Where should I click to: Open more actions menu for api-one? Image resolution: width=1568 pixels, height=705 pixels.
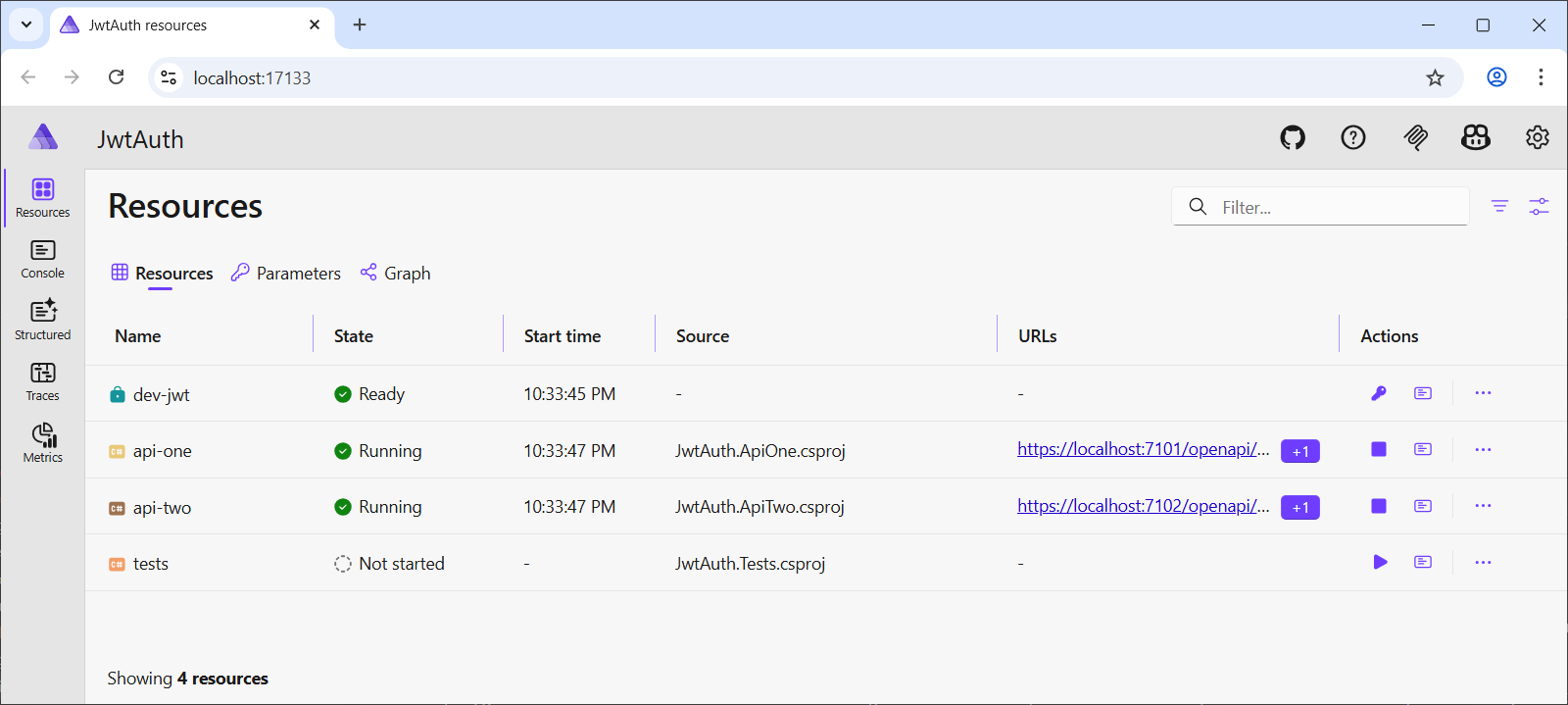coord(1483,449)
